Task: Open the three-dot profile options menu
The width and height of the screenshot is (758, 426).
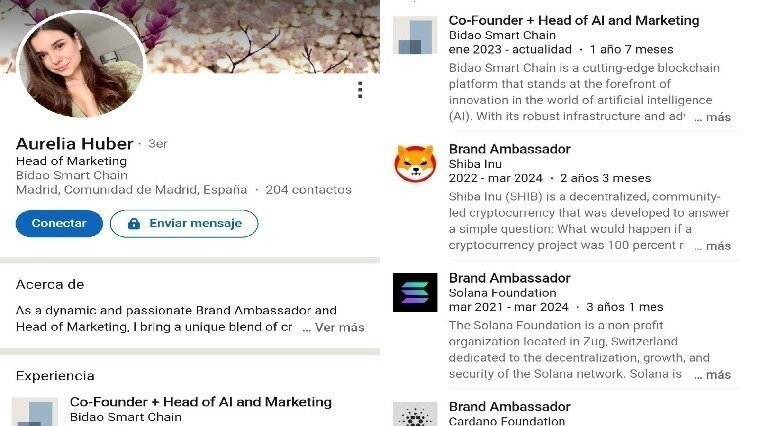Action: pyautogui.click(x=360, y=90)
